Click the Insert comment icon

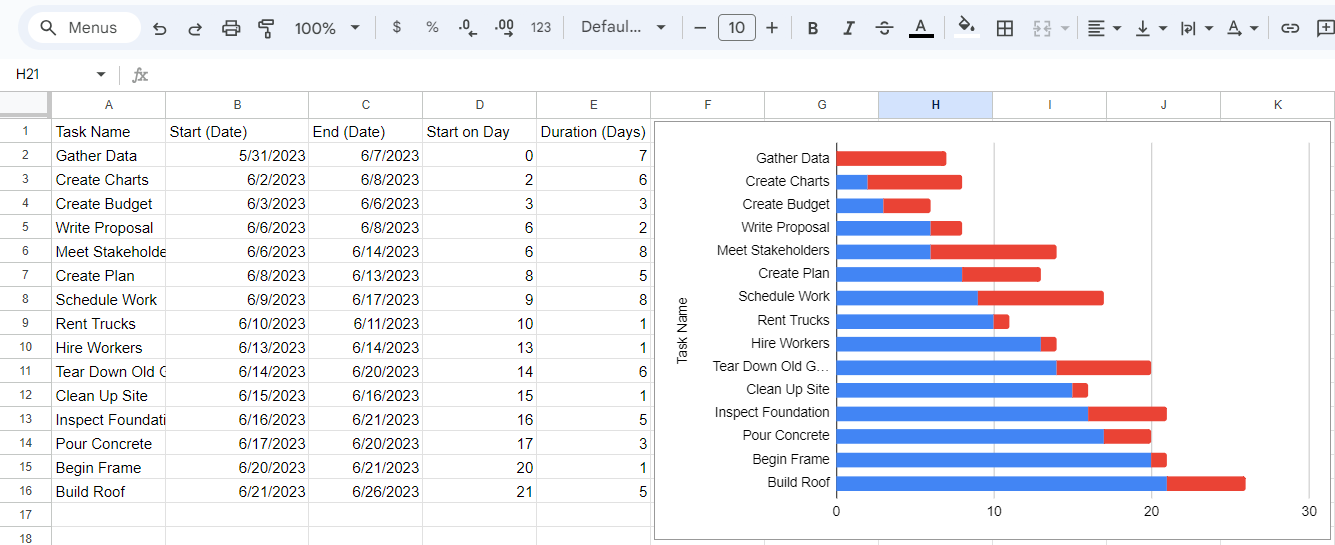click(1325, 28)
